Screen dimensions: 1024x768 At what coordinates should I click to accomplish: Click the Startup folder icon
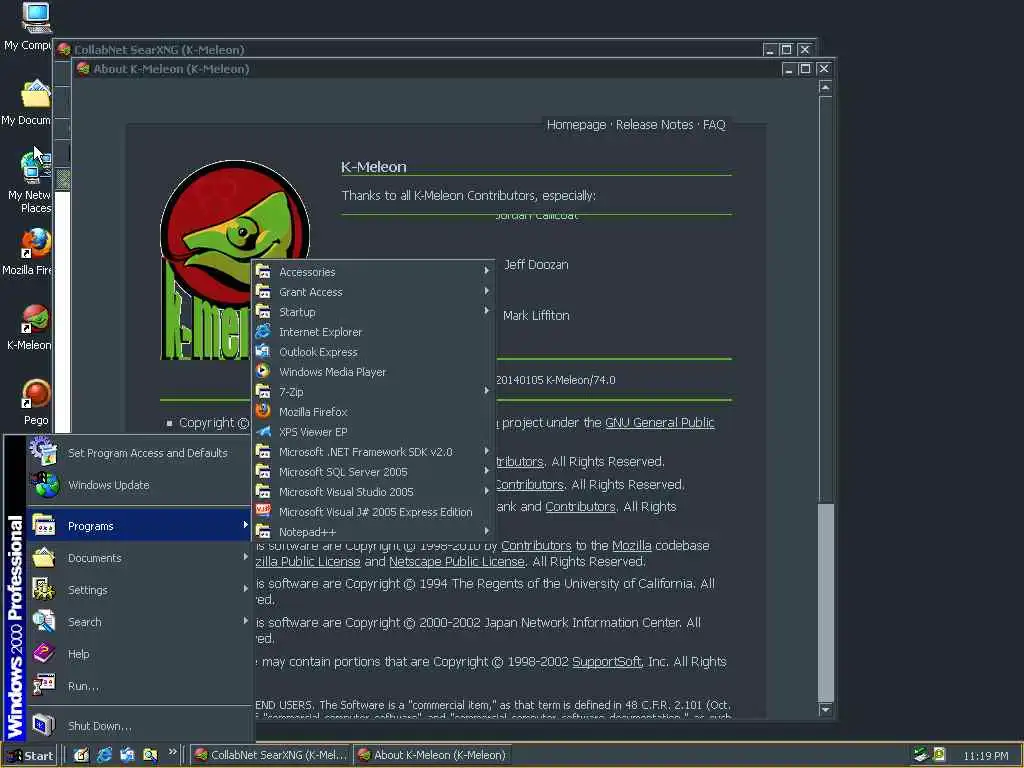tap(263, 312)
